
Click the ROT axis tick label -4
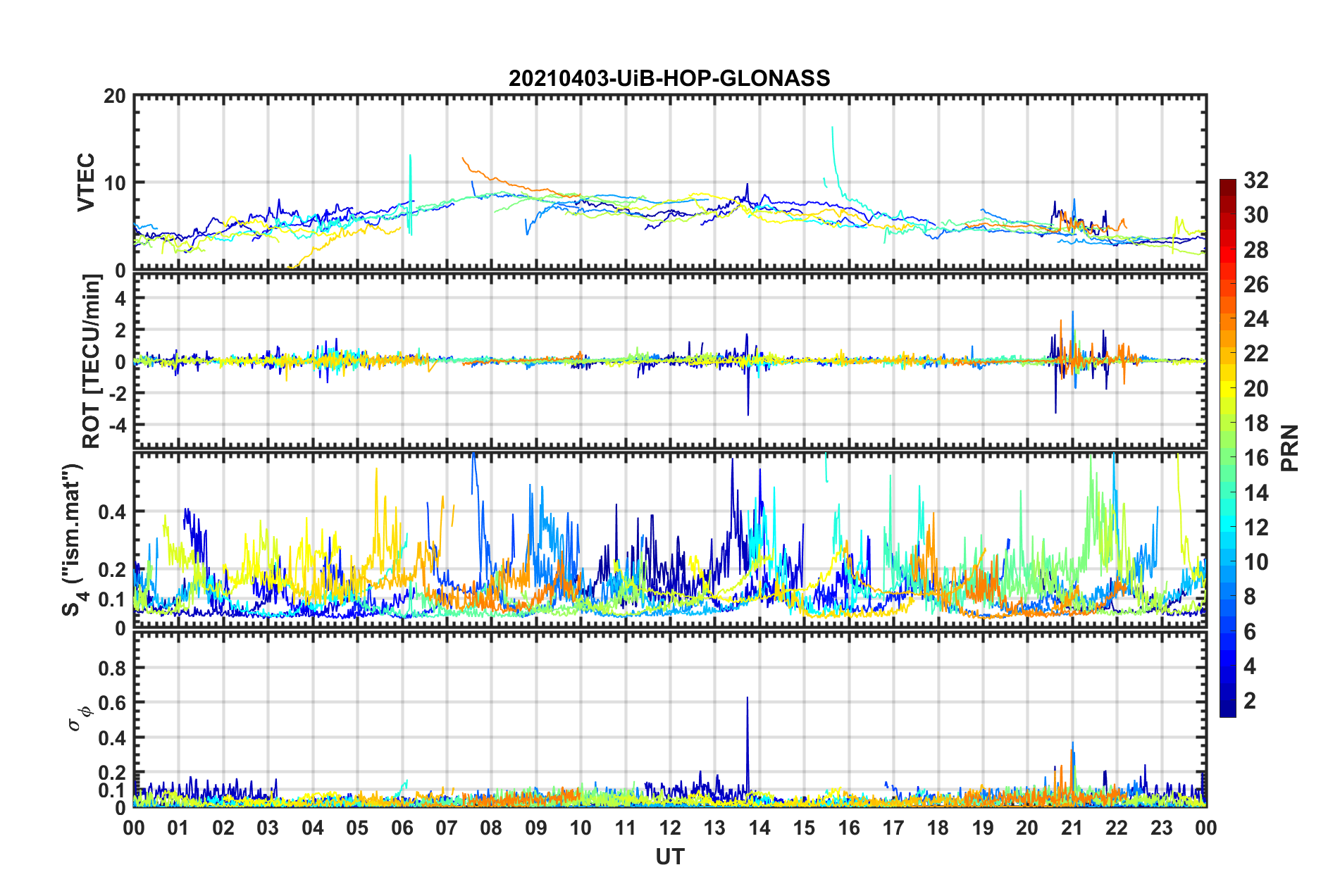(x=115, y=425)
